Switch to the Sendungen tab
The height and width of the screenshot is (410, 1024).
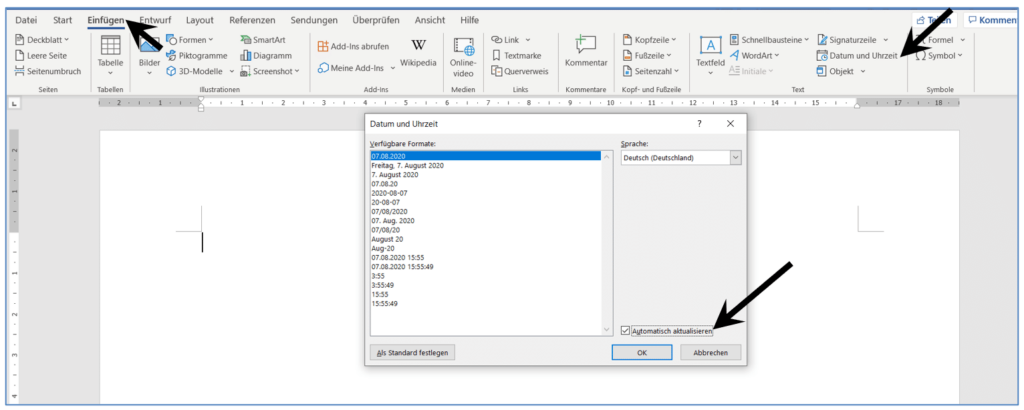314,20
